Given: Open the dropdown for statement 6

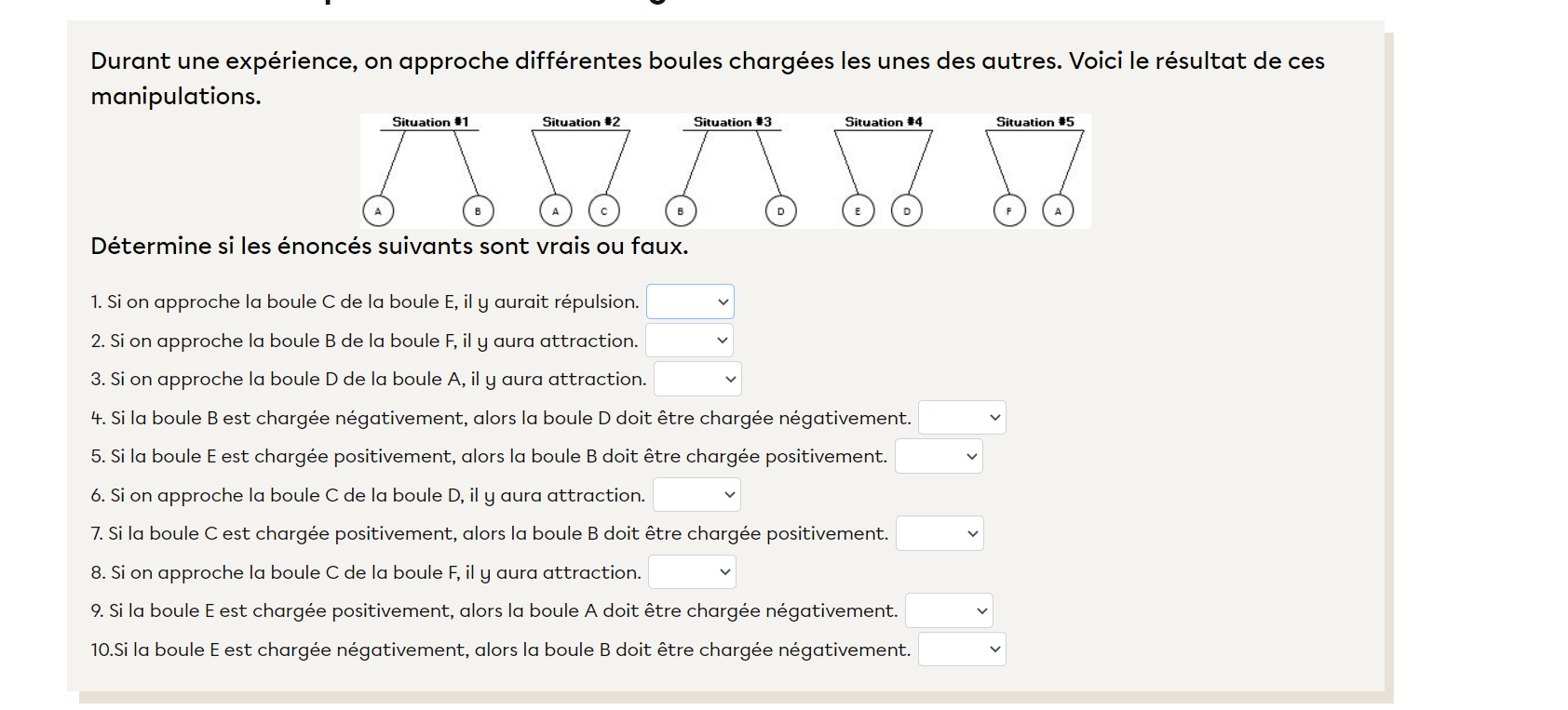Looking at the screenshot, I should (x=696, y=495).
